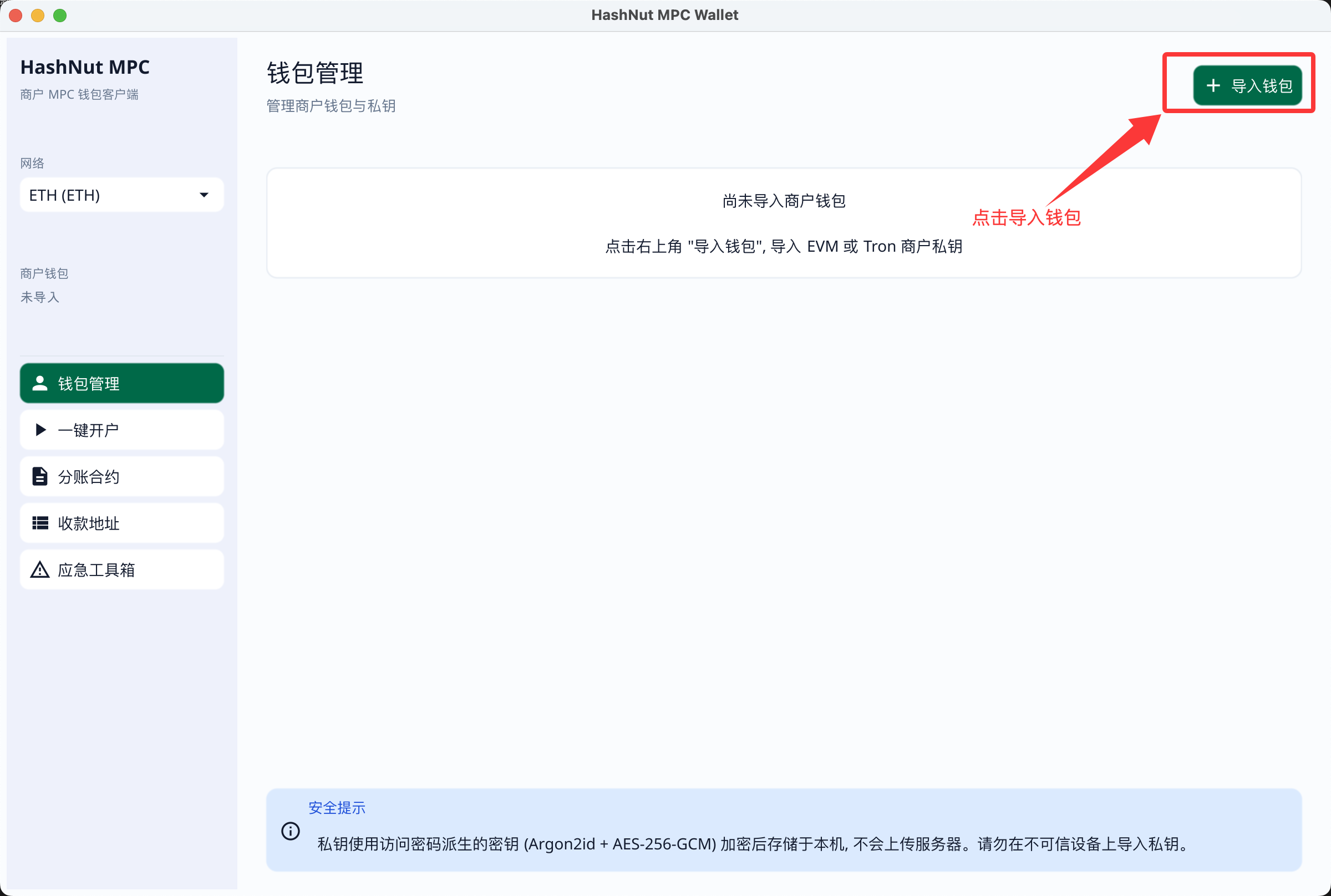The width and height of the screenshot is (1331, 896).
Task: Click the 管理商户钱包与私钥 subtitle
Action: (331, 106)
